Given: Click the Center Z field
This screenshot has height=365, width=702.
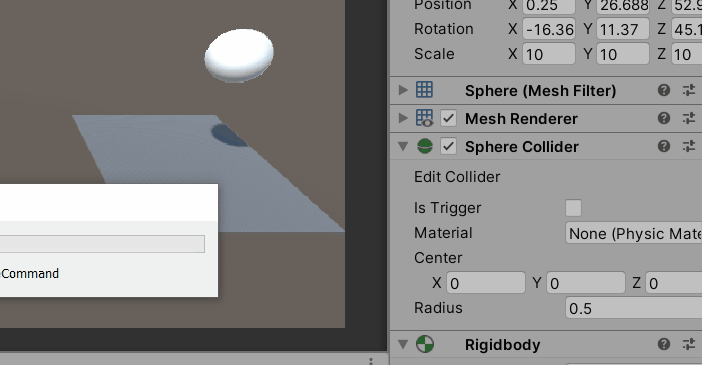Looking at the screenshot, I should pos(673,283).
